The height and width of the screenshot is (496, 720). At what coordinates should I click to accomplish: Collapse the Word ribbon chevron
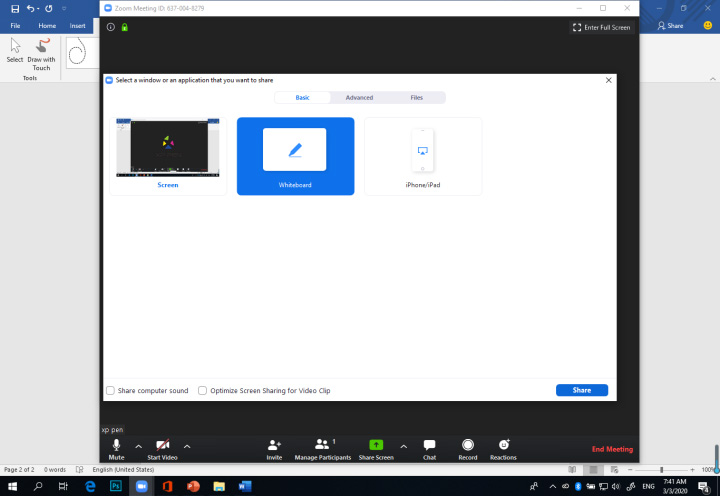[713, 79]
